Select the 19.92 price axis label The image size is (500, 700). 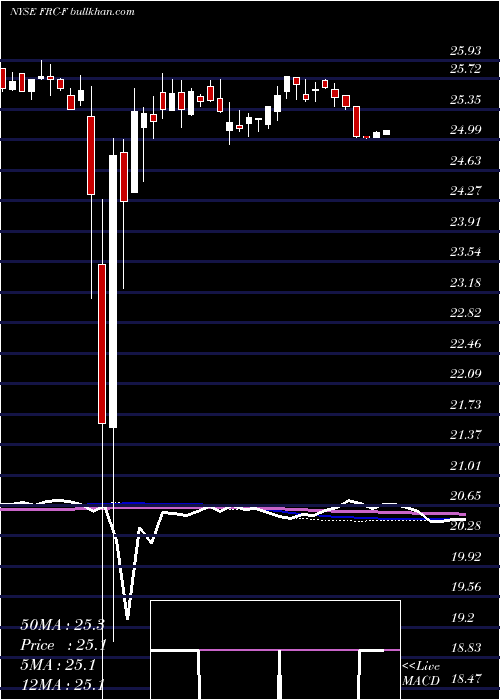(465, 557)
